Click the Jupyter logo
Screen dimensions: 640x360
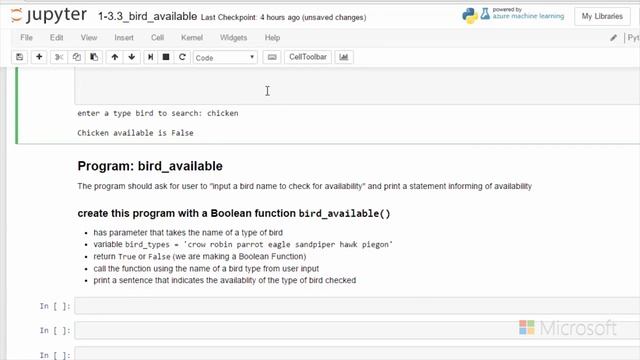click(49, 16)
